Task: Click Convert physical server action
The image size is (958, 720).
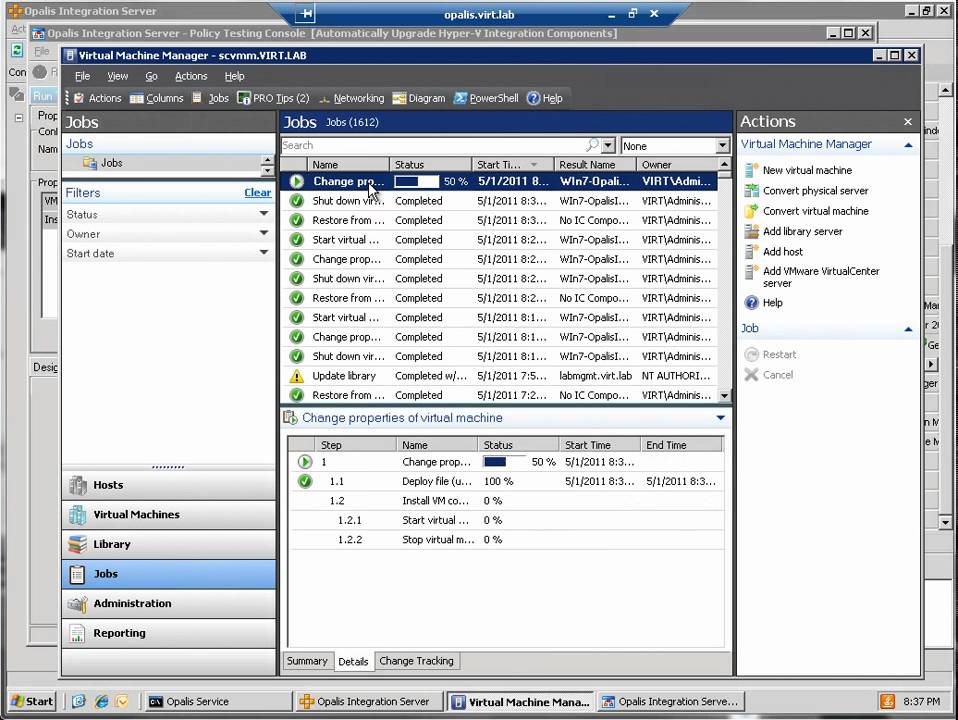Action: (806, 191)
